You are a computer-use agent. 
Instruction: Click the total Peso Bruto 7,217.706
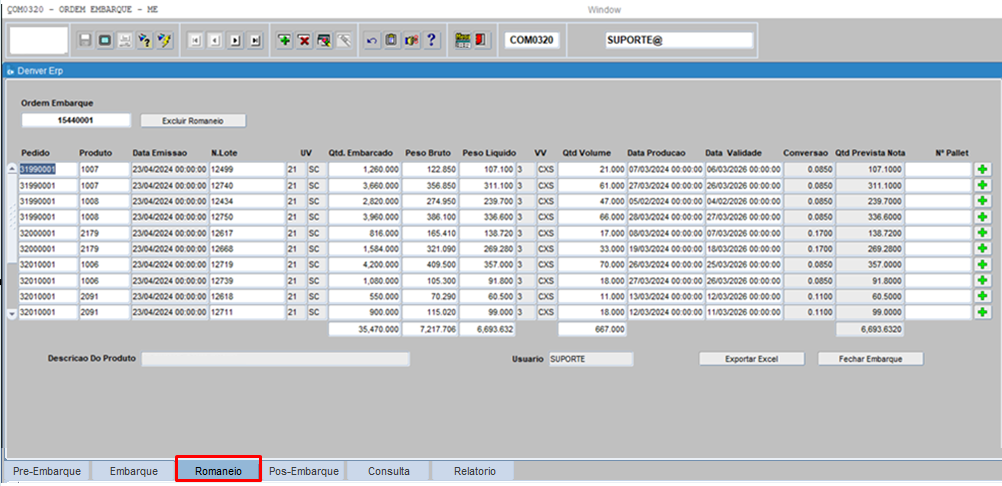click(430, 330)
